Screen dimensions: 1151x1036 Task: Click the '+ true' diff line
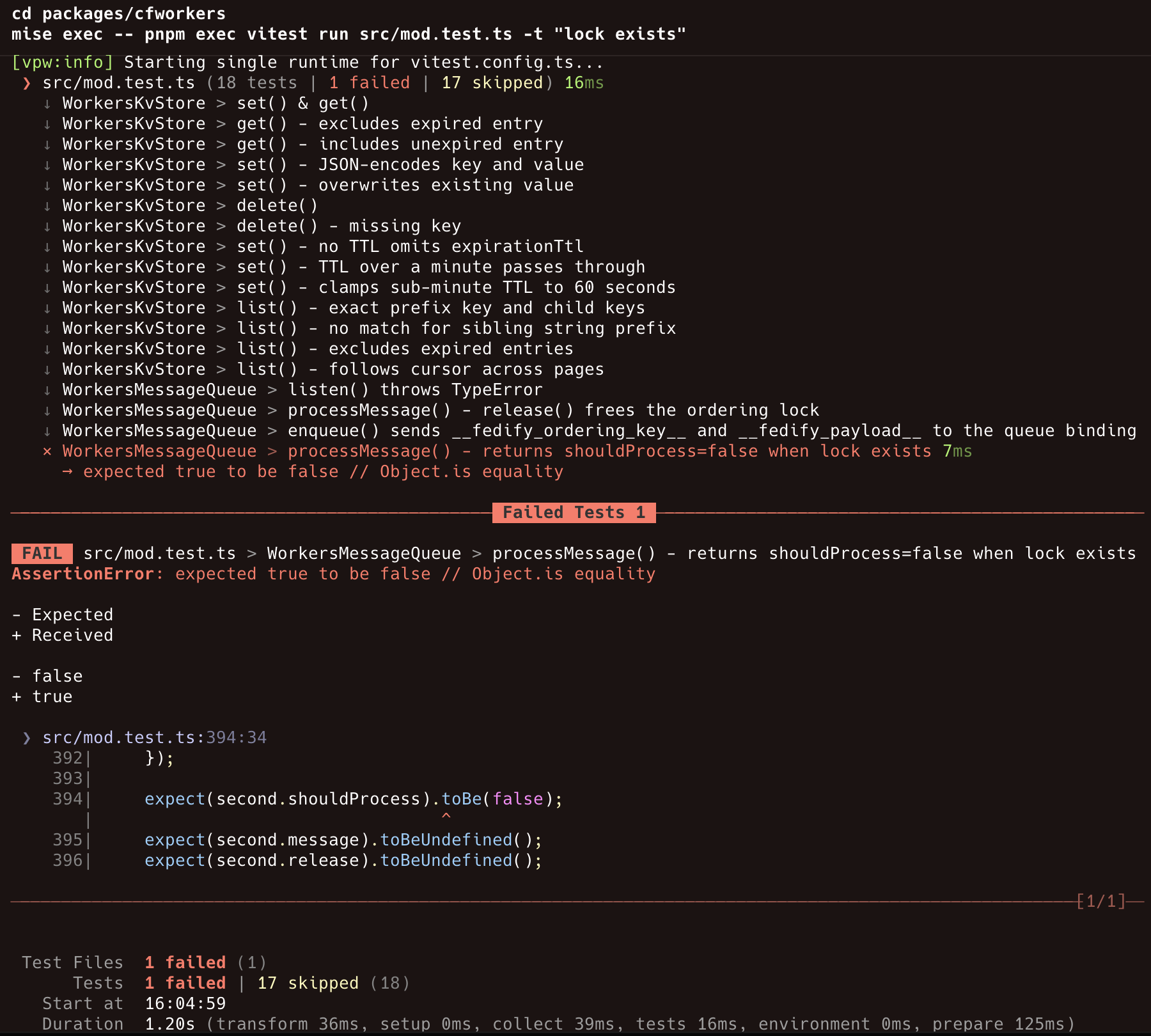(42, 696)
